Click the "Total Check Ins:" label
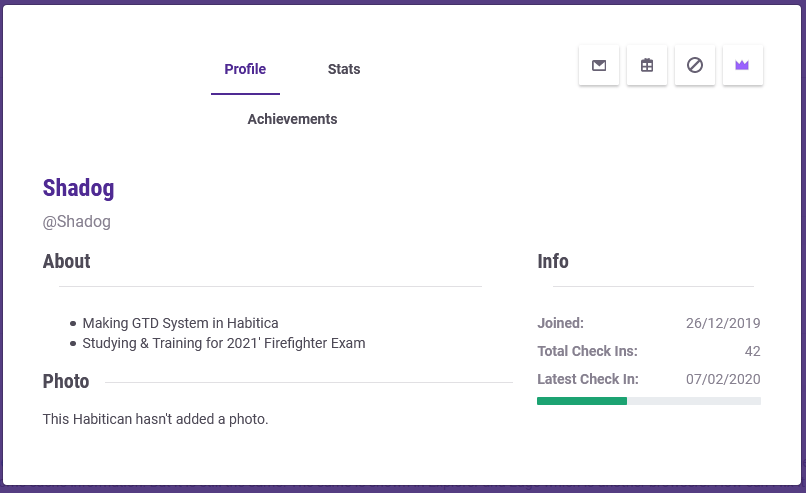This screenshot has width=806, height=493. 588,351
